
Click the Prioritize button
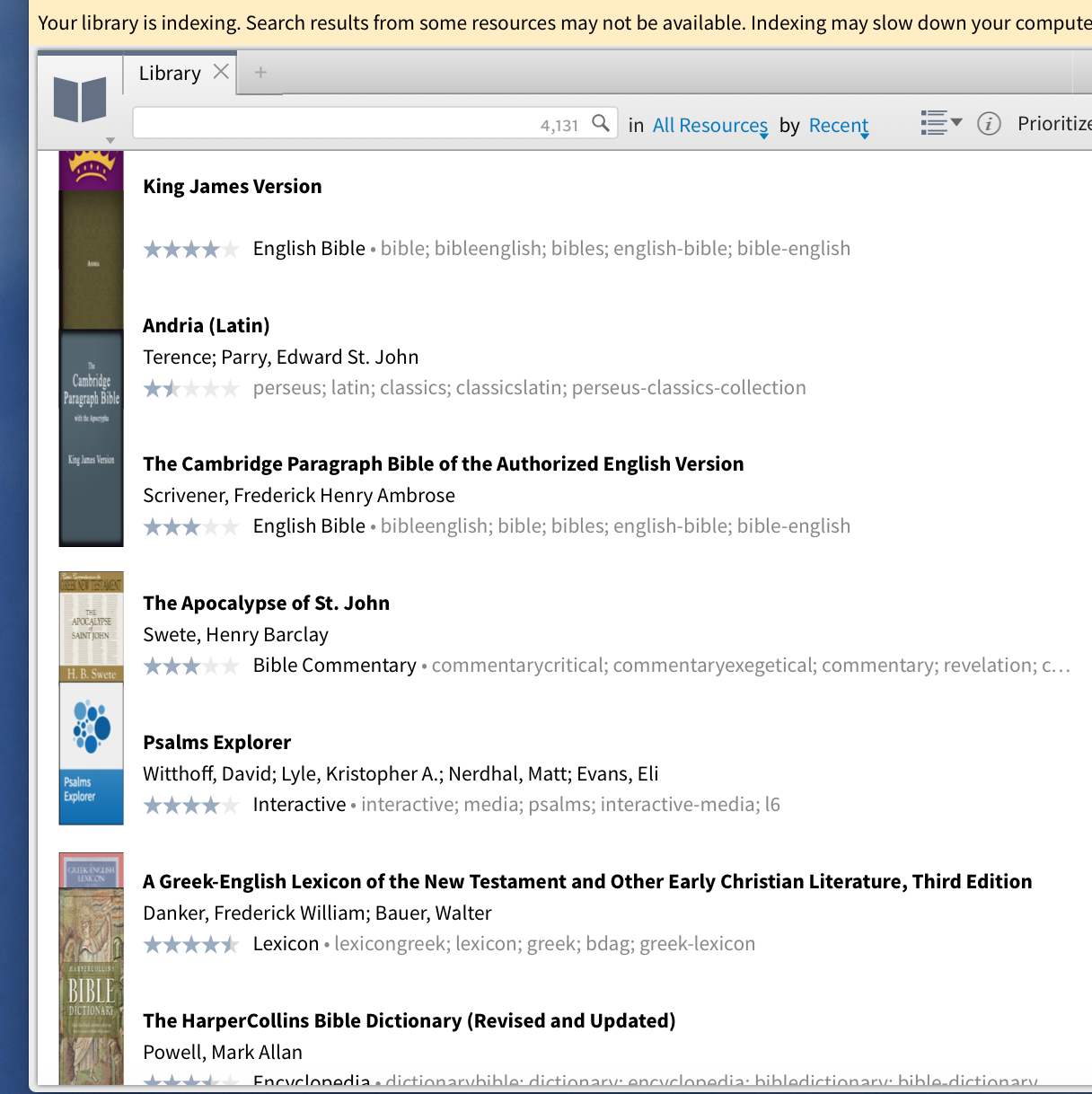click(1054, 123)
